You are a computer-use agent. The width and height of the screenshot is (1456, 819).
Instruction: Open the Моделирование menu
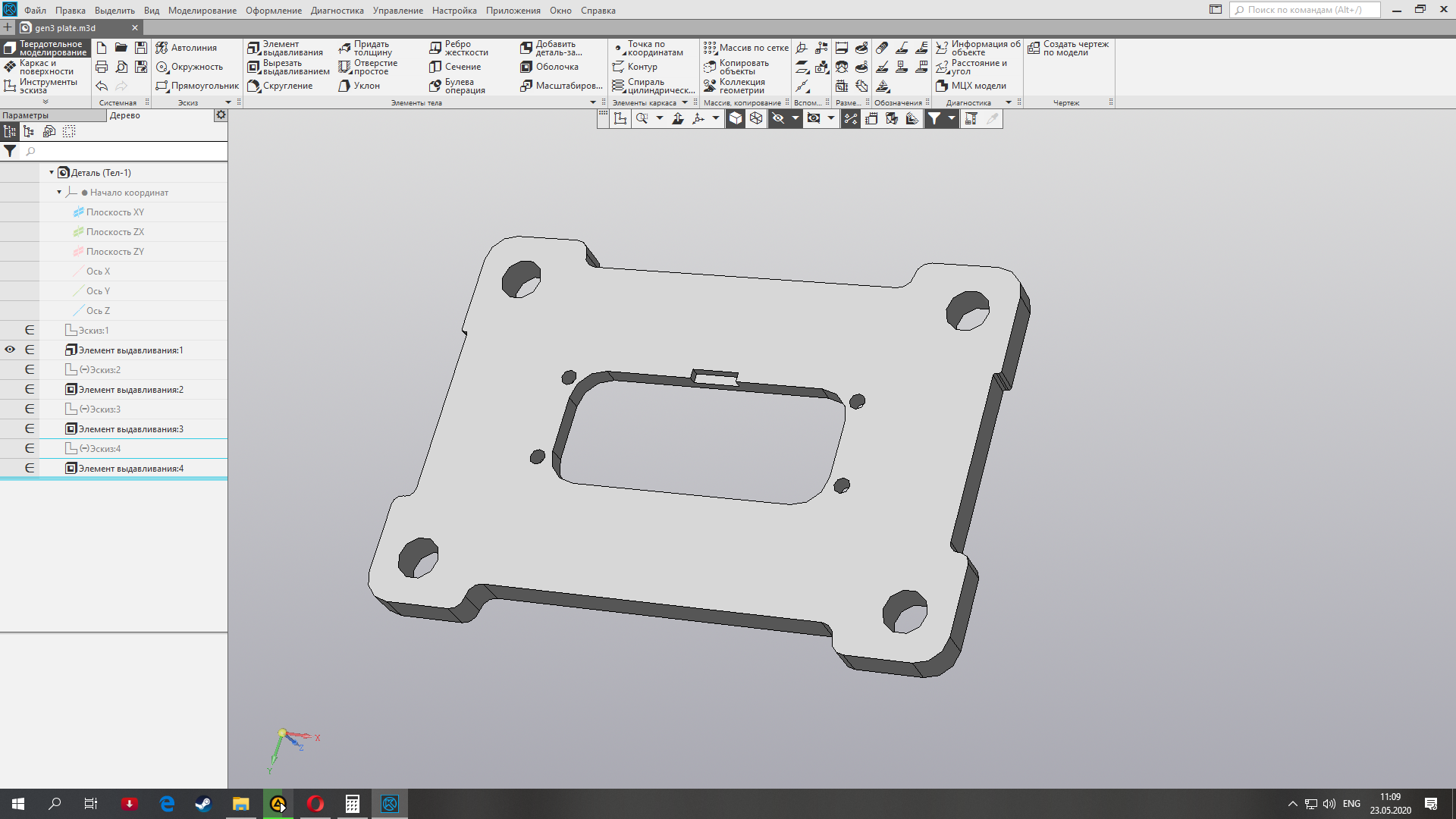(202, 11)
